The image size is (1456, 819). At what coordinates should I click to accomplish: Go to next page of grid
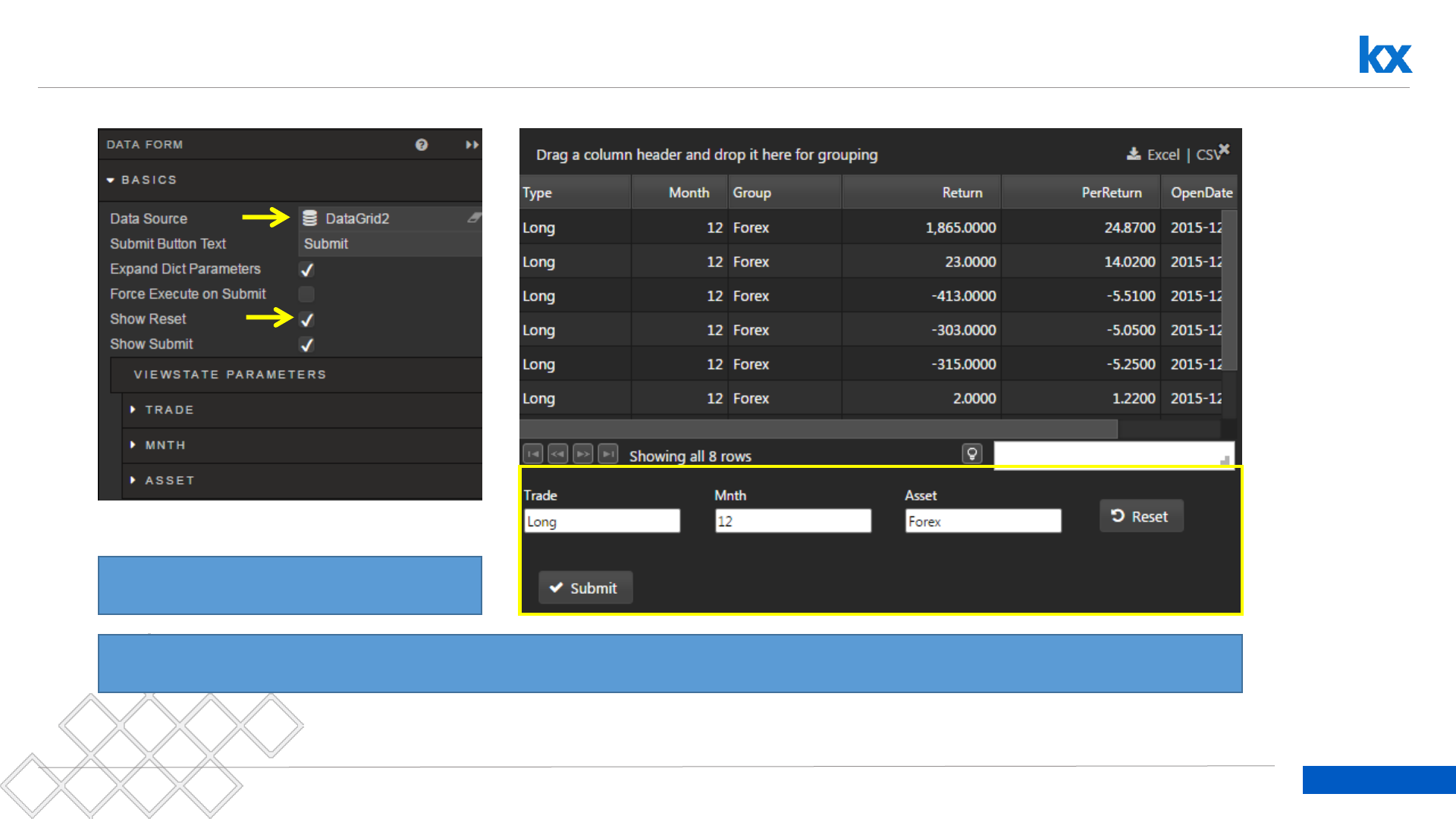click(583, 454)
